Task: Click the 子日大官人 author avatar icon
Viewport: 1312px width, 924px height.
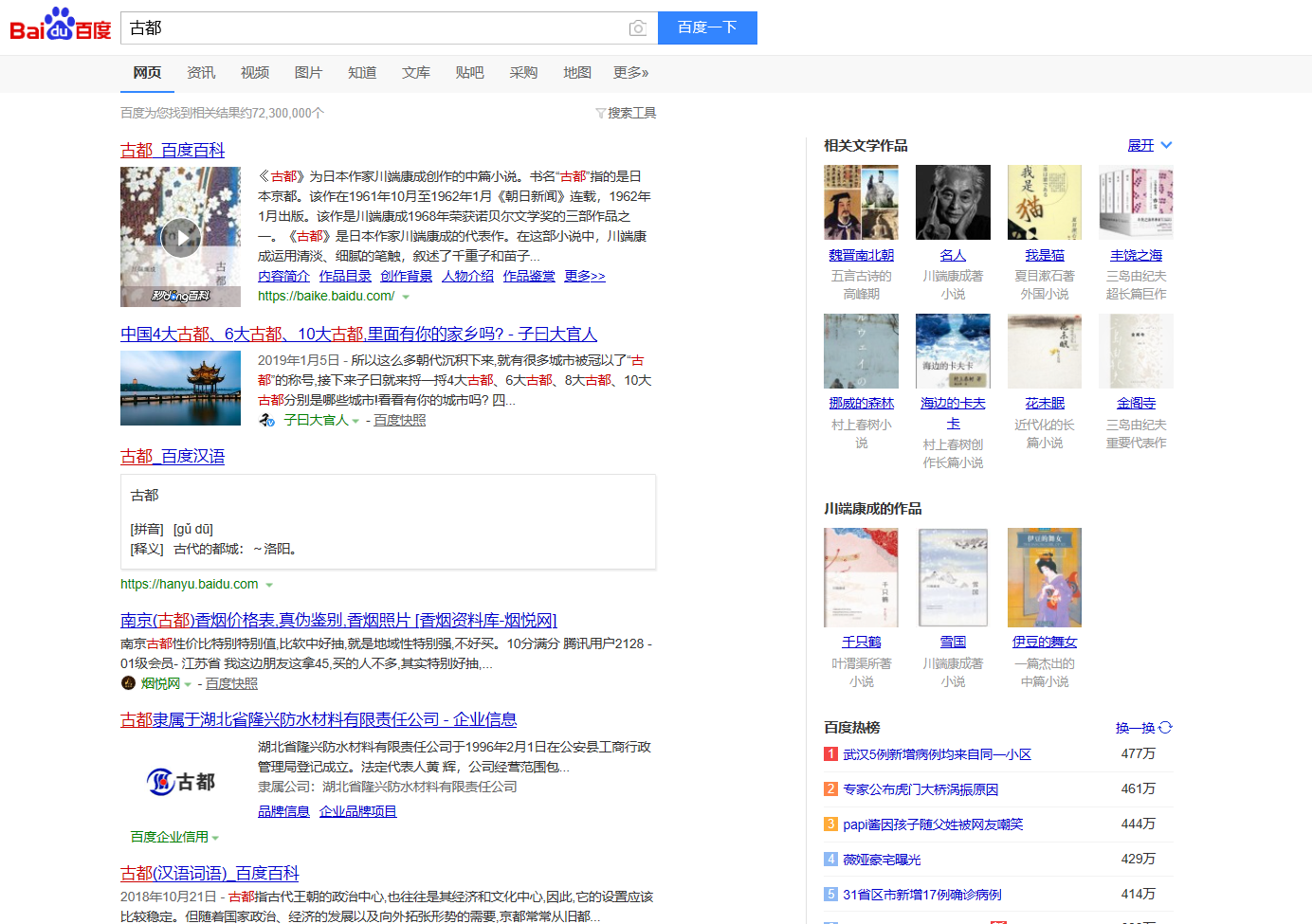Action: point(267,420)
